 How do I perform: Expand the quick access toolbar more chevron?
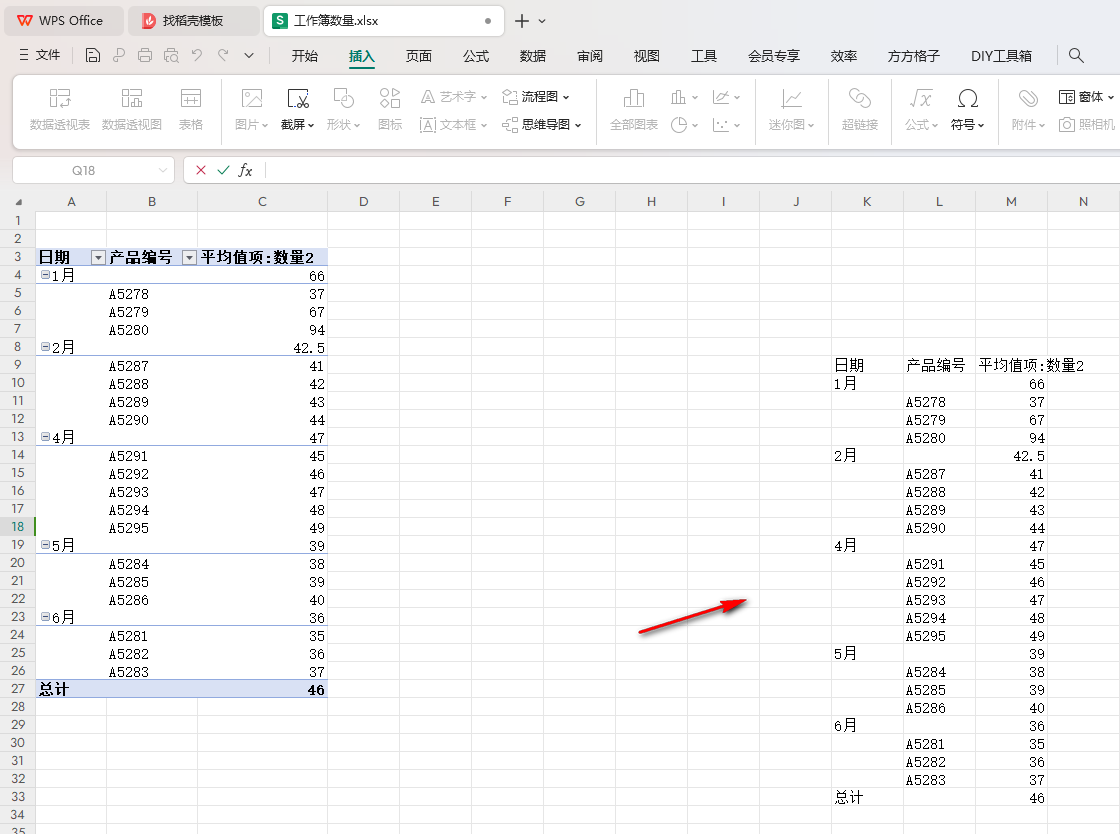point(249,55)
